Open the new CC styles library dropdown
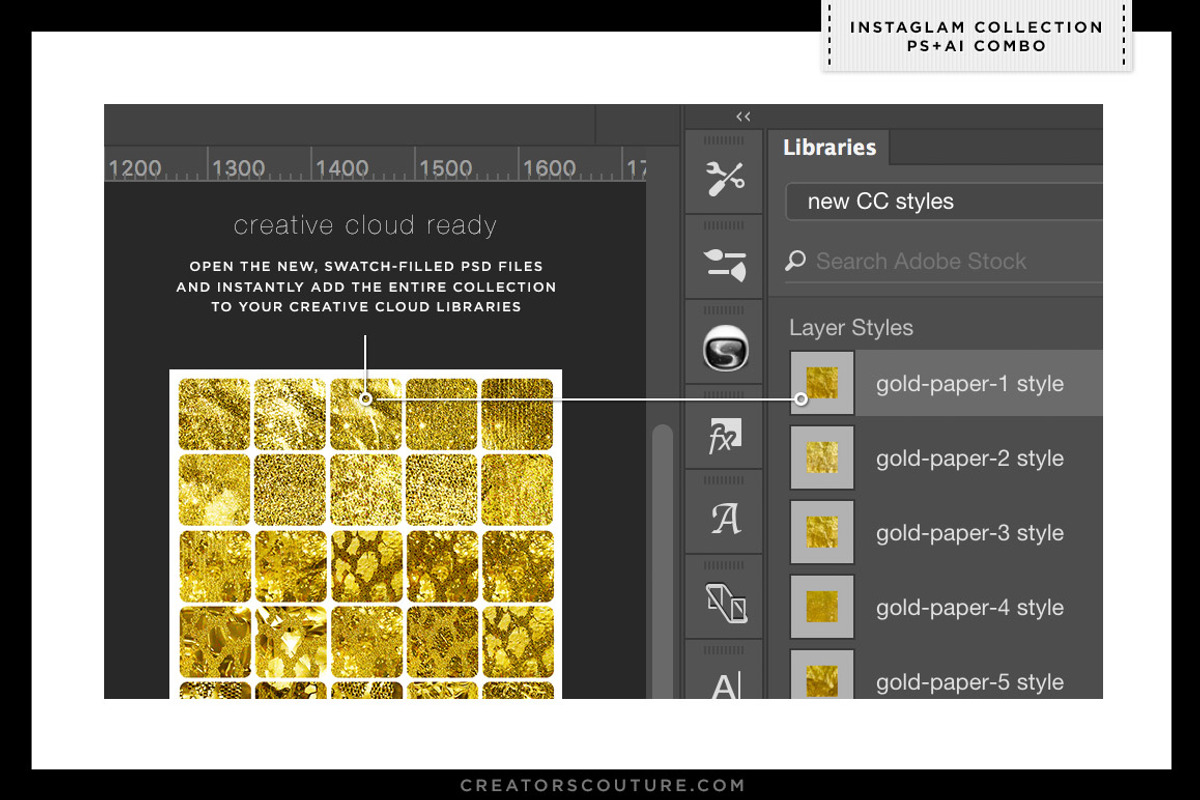 point(940,201)
